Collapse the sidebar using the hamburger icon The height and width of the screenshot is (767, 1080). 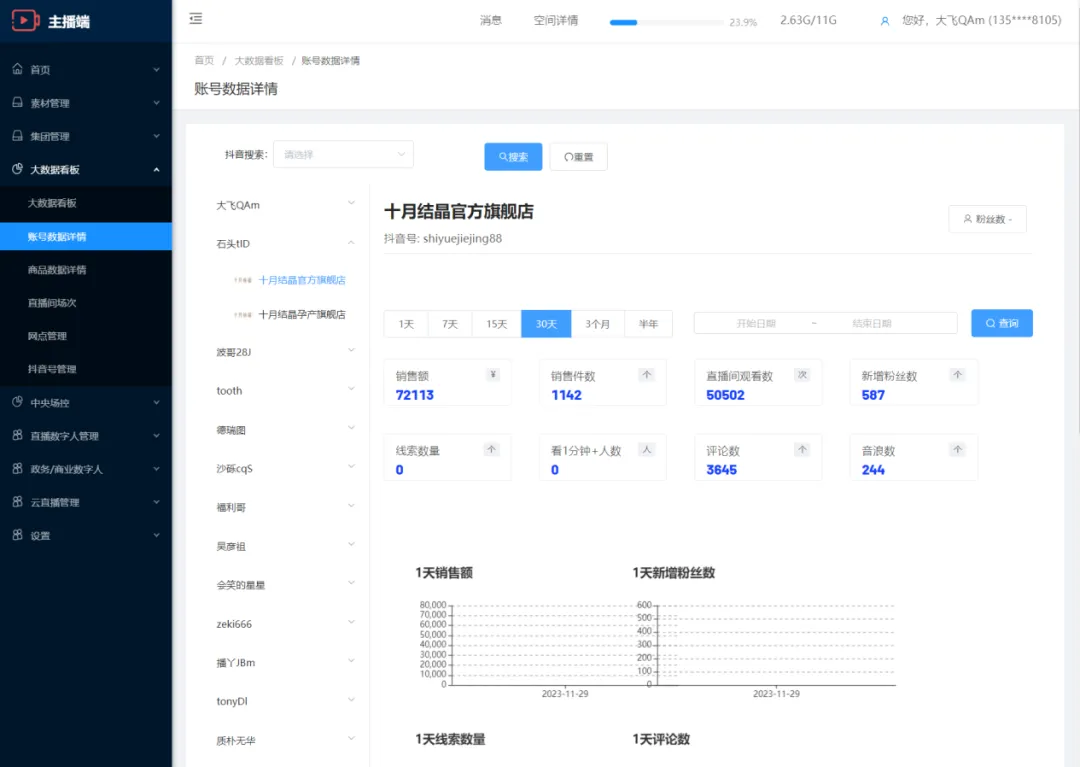pyautogui.click(x=196, y=18)
